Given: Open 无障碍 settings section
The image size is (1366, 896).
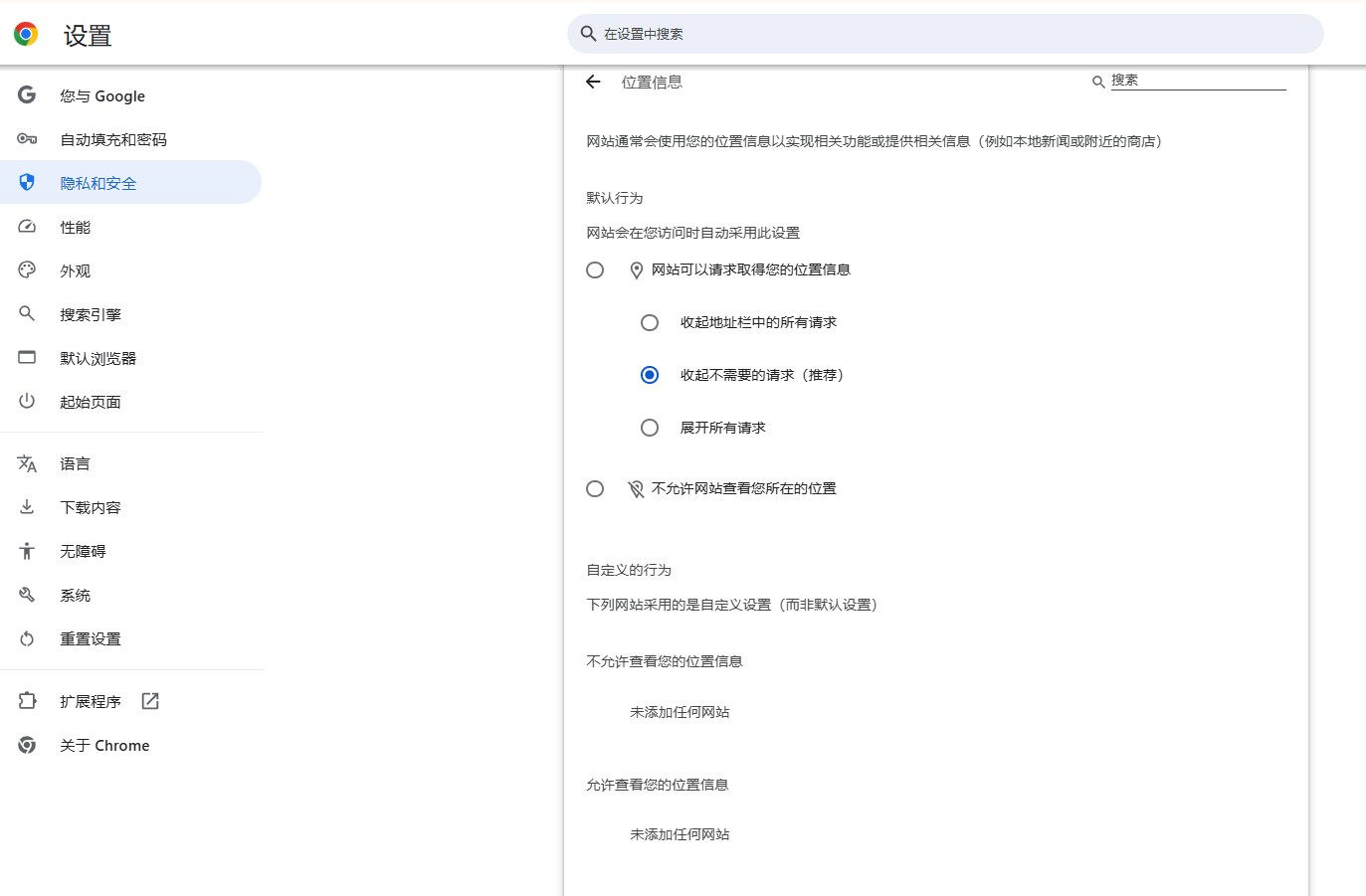Looking at the screenshot, I should tap(130, 551).
